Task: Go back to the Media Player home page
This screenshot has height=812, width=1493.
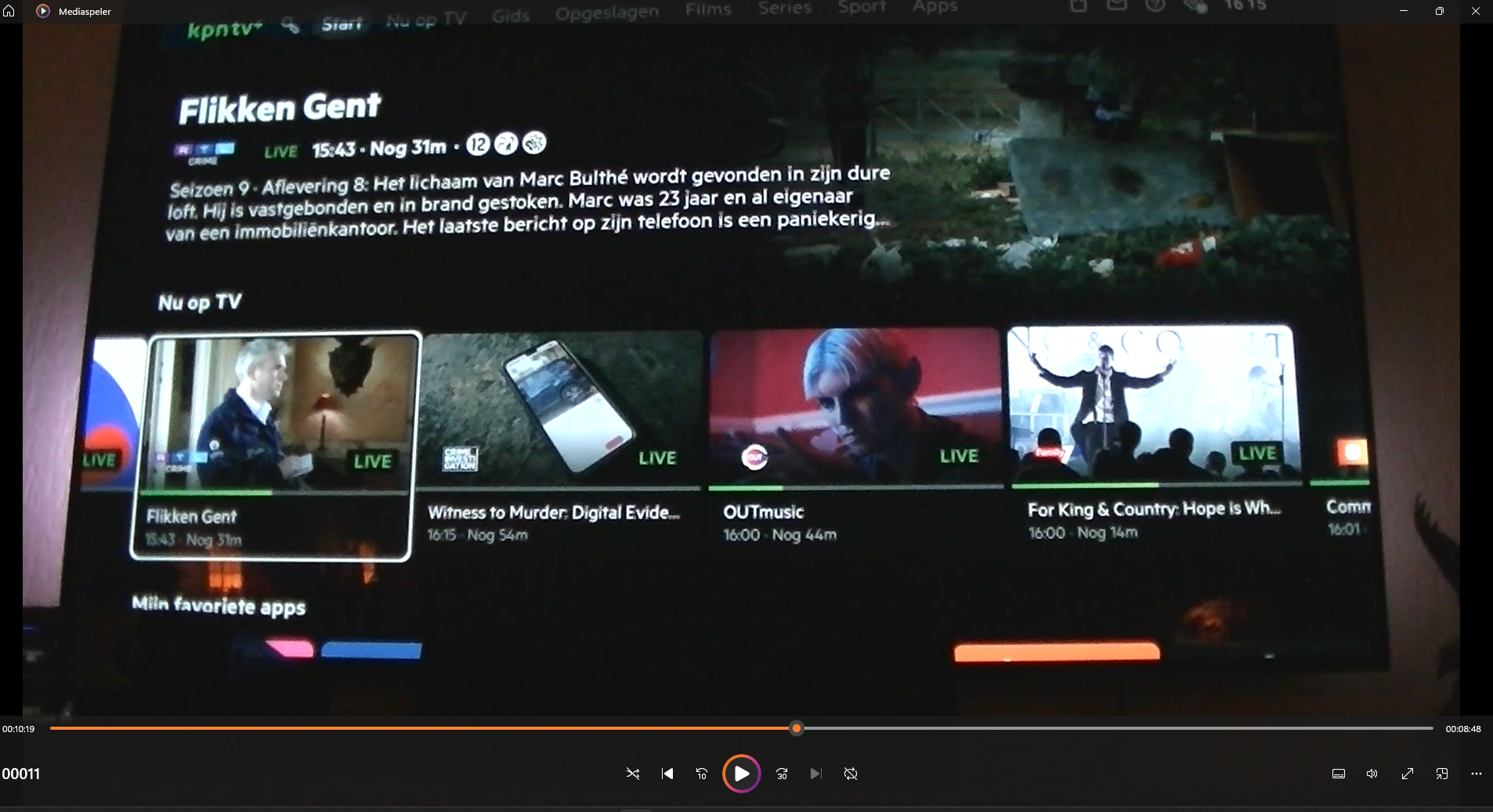Action: [x=9, y=11]
